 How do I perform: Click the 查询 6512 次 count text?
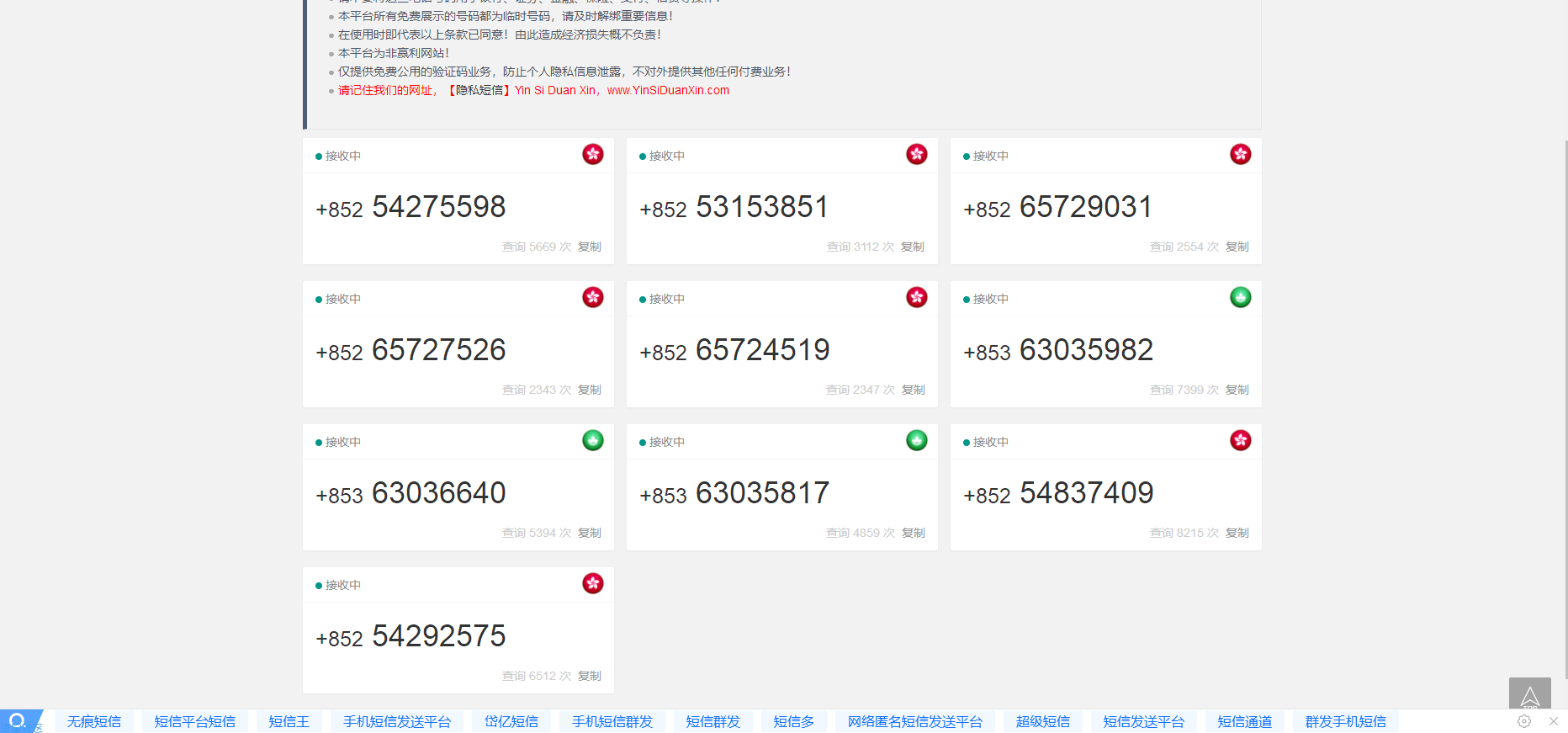[537, 676]
